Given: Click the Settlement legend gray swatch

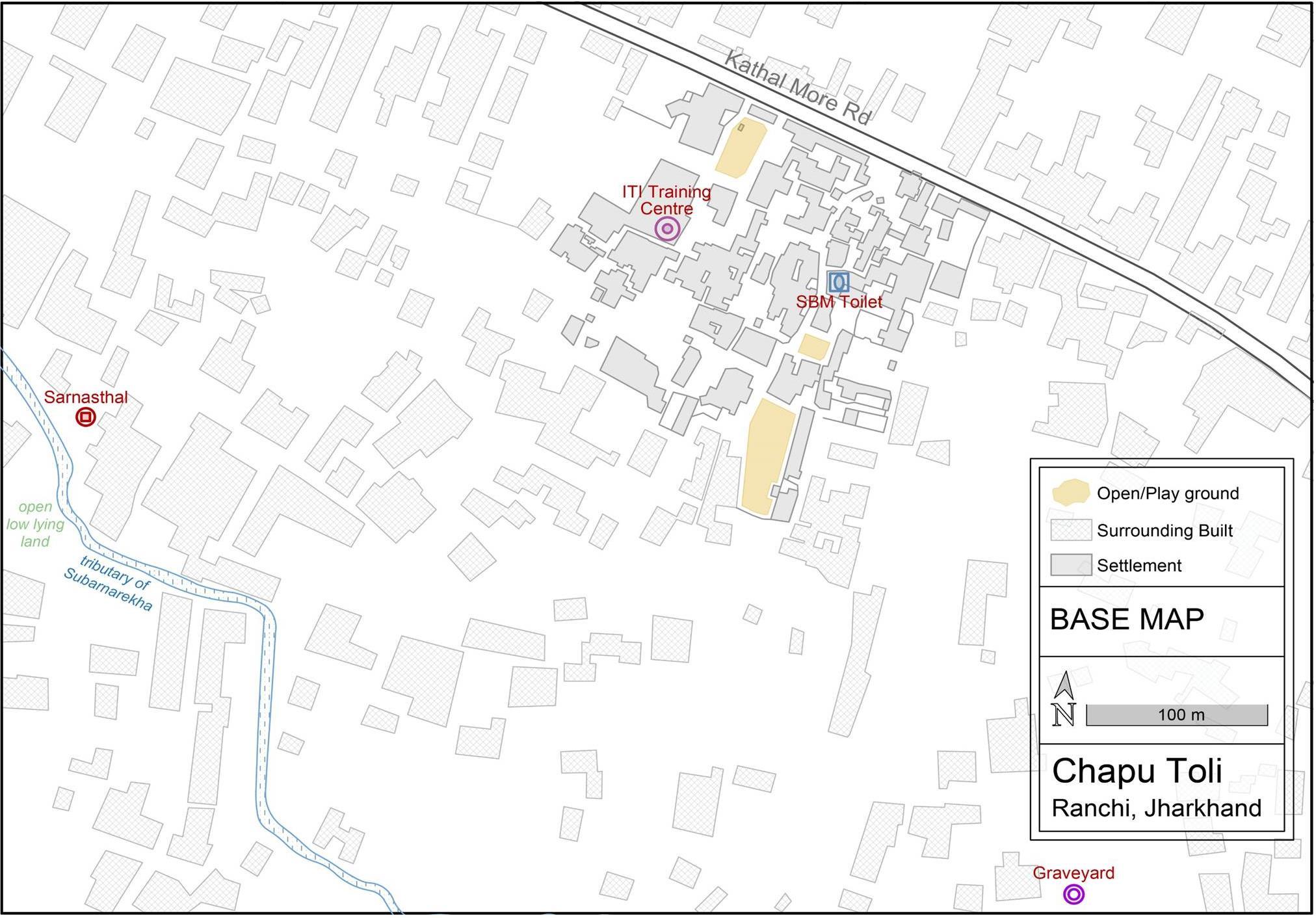Looking at the screenshot, I should pyautogui.click(x=1070, y=565).
